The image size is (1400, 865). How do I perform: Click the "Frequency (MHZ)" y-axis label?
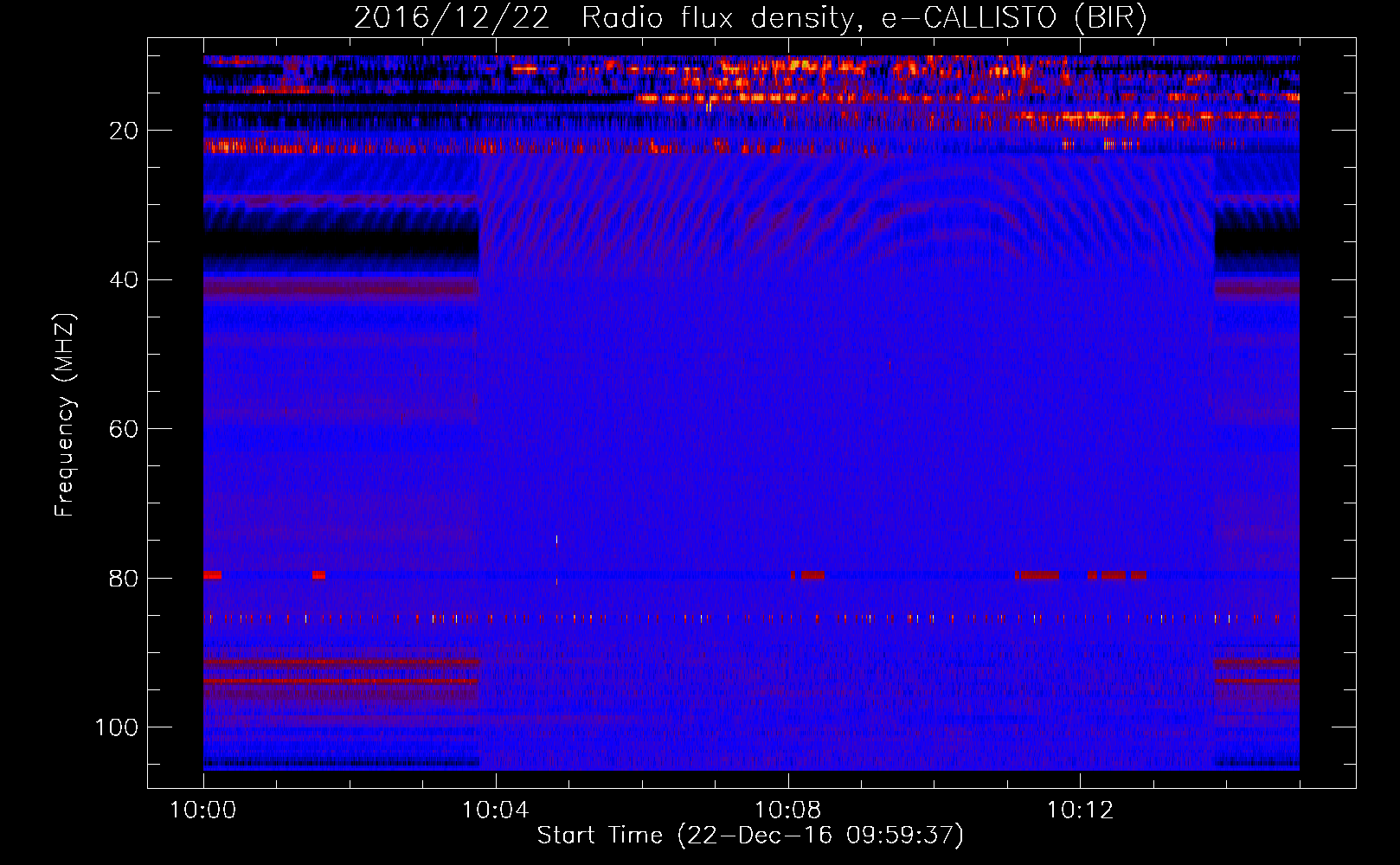[x=65, y=415]
